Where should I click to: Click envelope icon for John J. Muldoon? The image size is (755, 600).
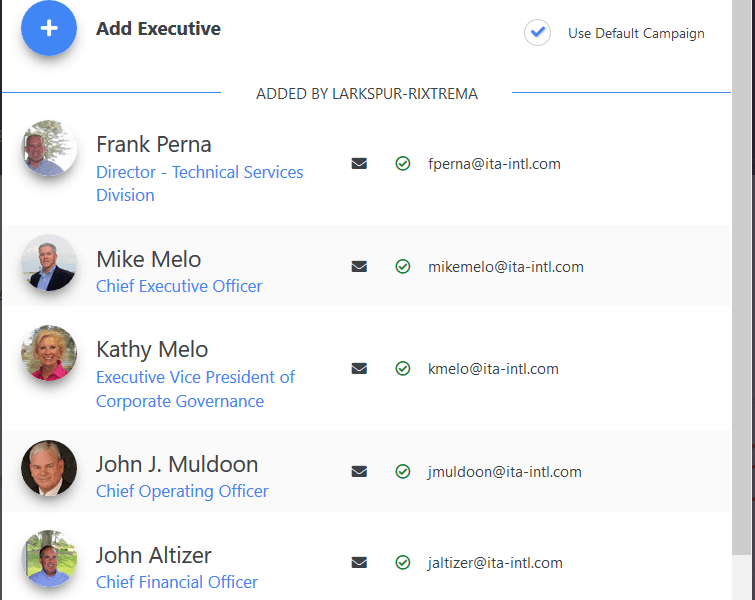pos(359,472)
